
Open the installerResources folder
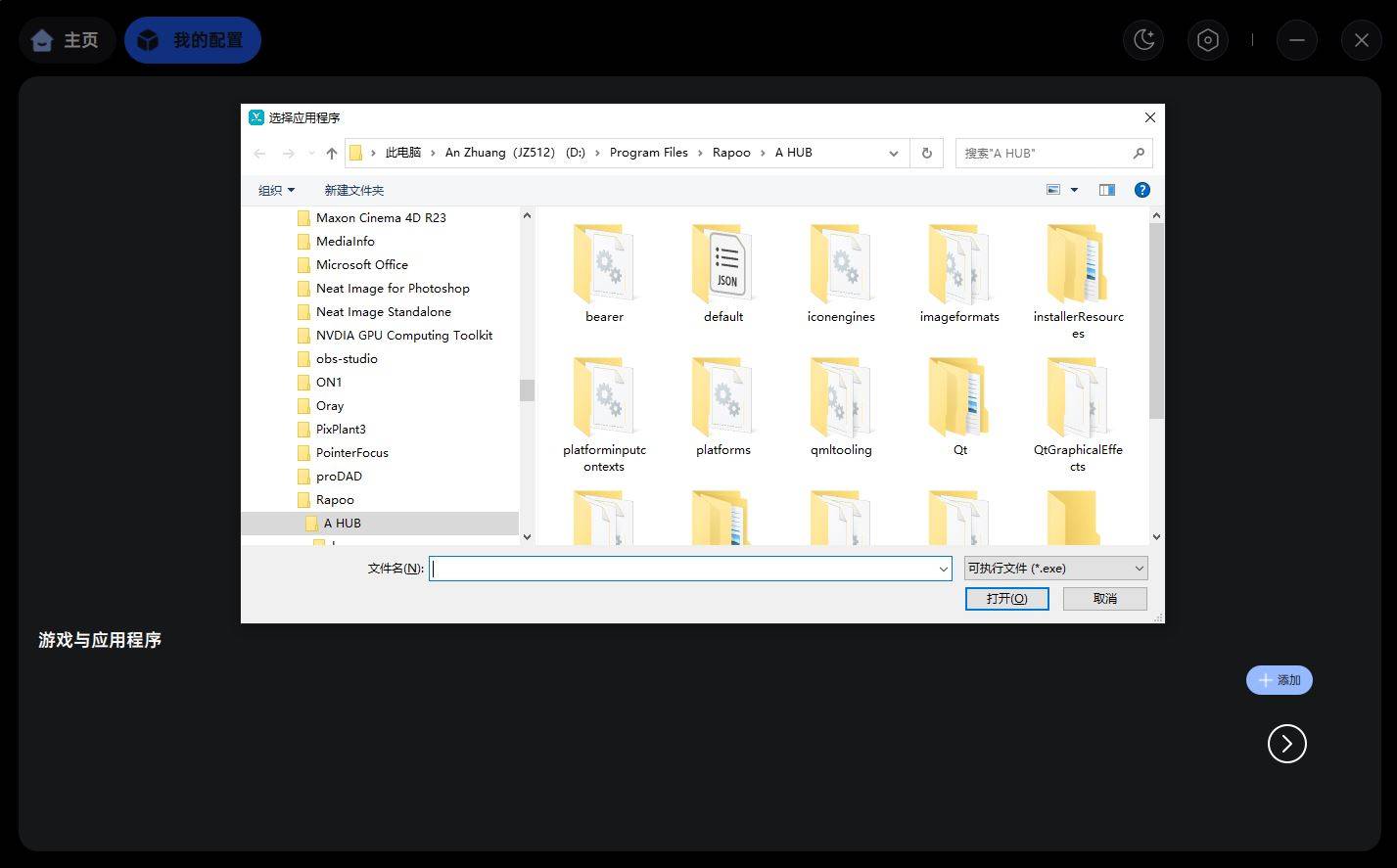pyautogui.click(x=1078, y=281)
